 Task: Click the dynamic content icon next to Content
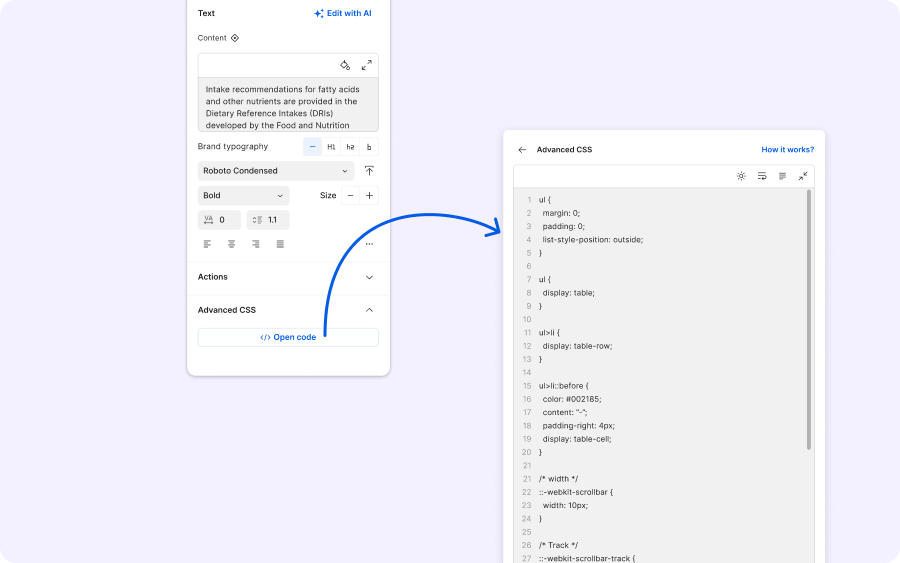pos(235,38)
